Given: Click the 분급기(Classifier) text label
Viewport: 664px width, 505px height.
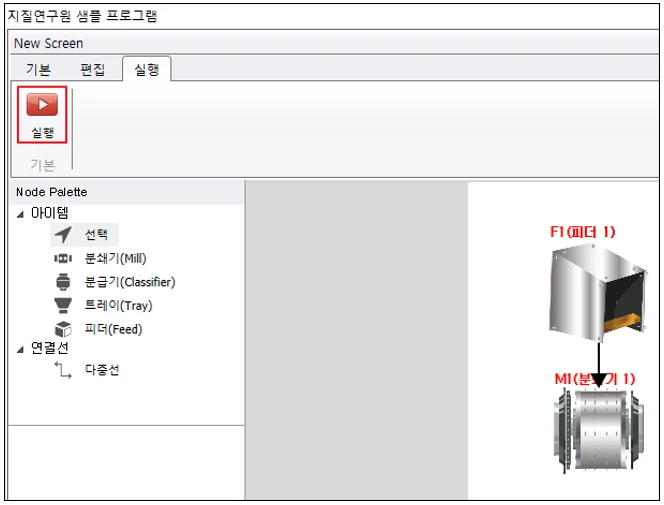Looking at the screenshot, I should pyautogui.click(x=130, y=281).
